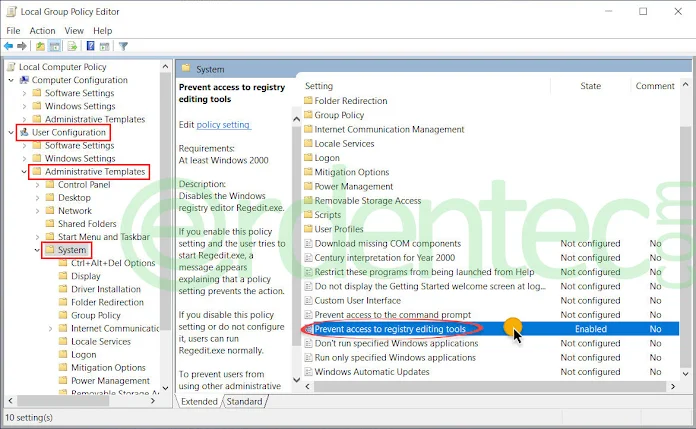Screen dimensions: 696x429
Task: Open the Help menu
Action: coord(103,31)
